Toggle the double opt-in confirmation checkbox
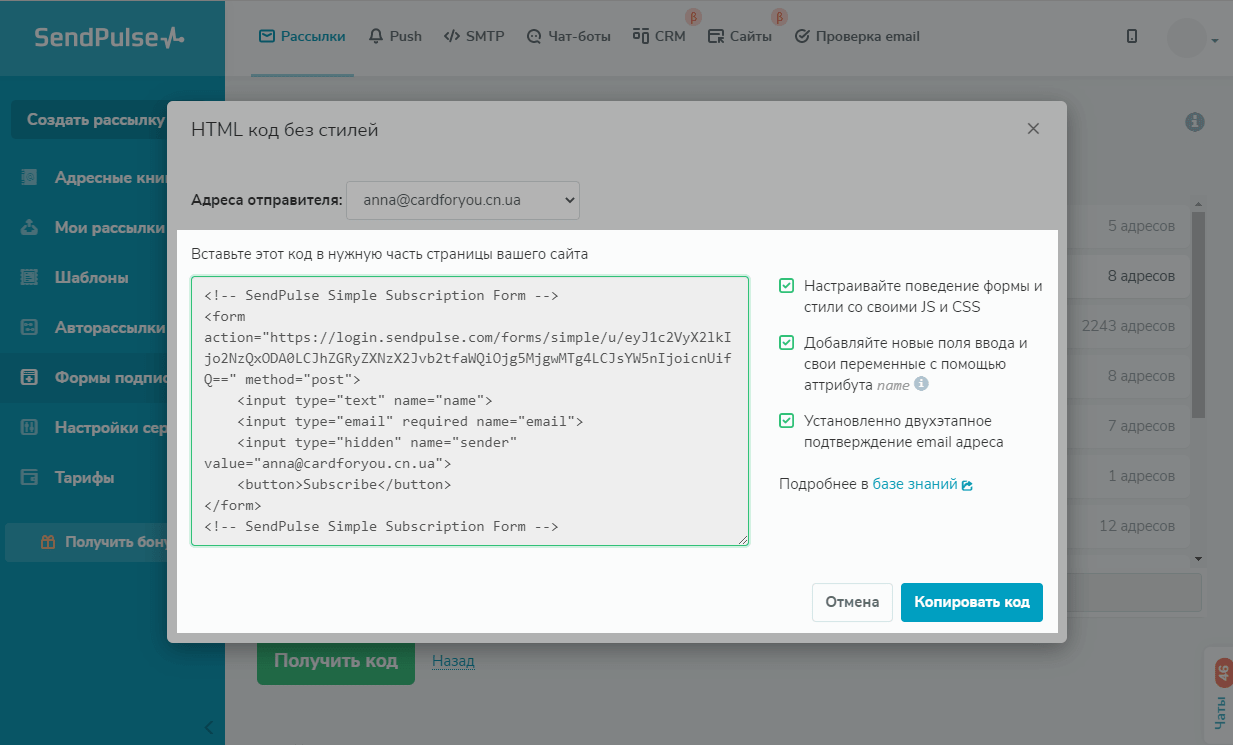1233x745 pixels. (x=787, y=421)
